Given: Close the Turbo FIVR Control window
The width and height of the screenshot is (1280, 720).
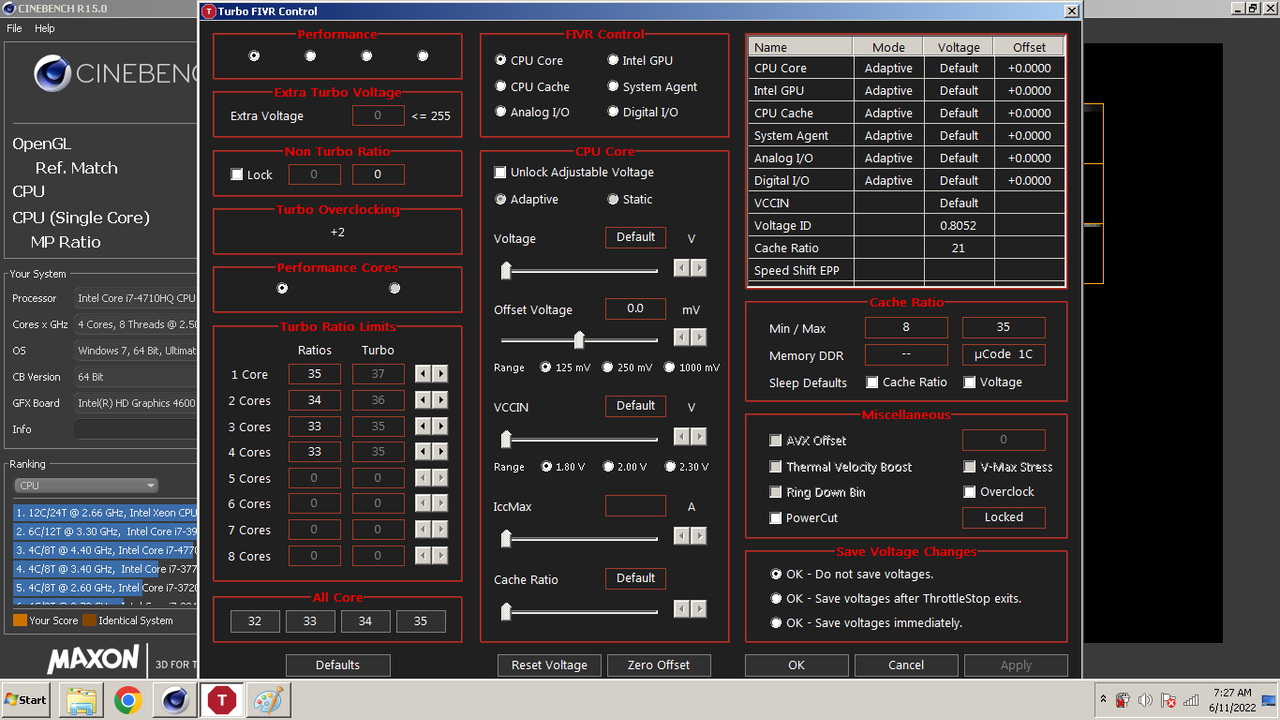Looking at the screenshot, I should click(x=1071, y=11).
